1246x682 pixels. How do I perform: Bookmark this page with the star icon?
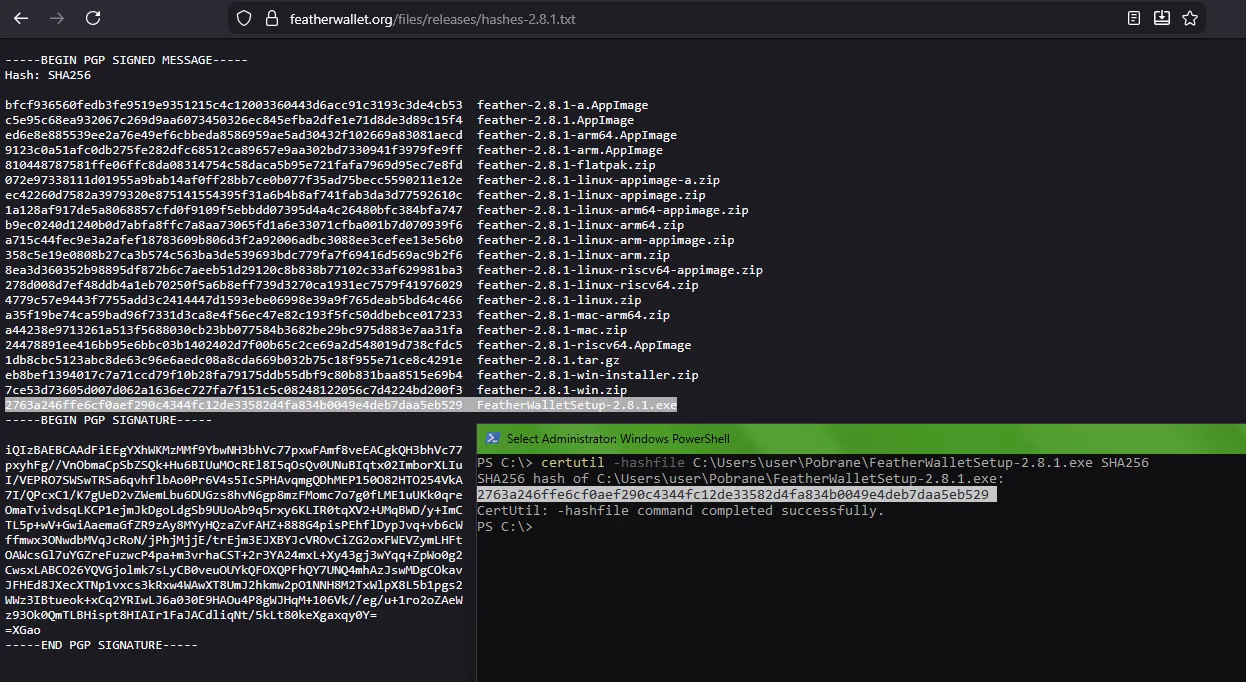click(1189, 18)
